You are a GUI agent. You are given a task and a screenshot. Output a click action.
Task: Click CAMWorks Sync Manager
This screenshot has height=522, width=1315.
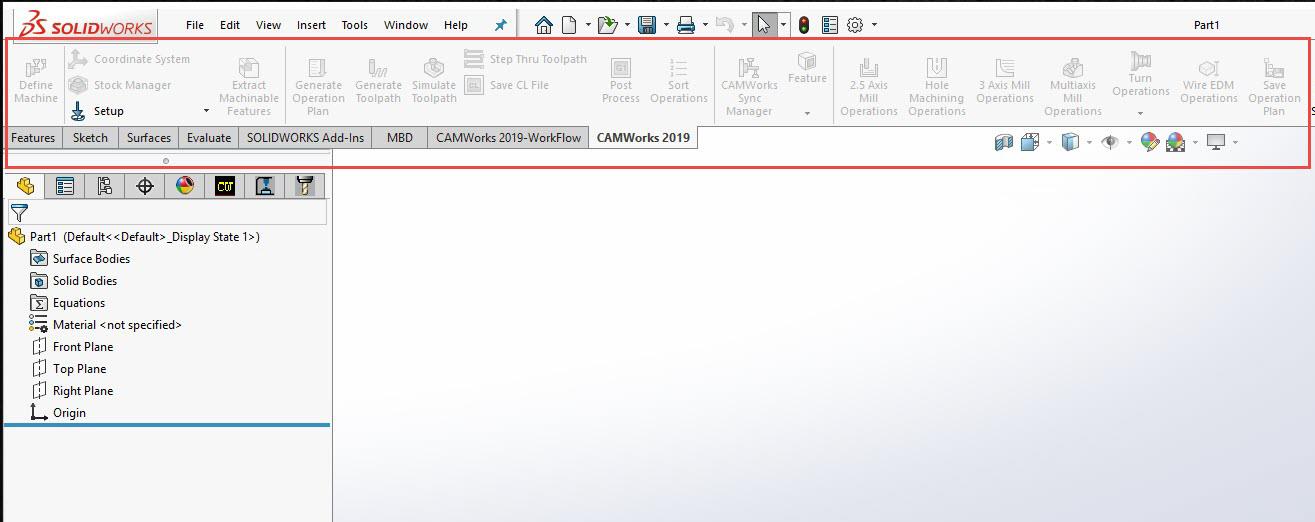749,86
